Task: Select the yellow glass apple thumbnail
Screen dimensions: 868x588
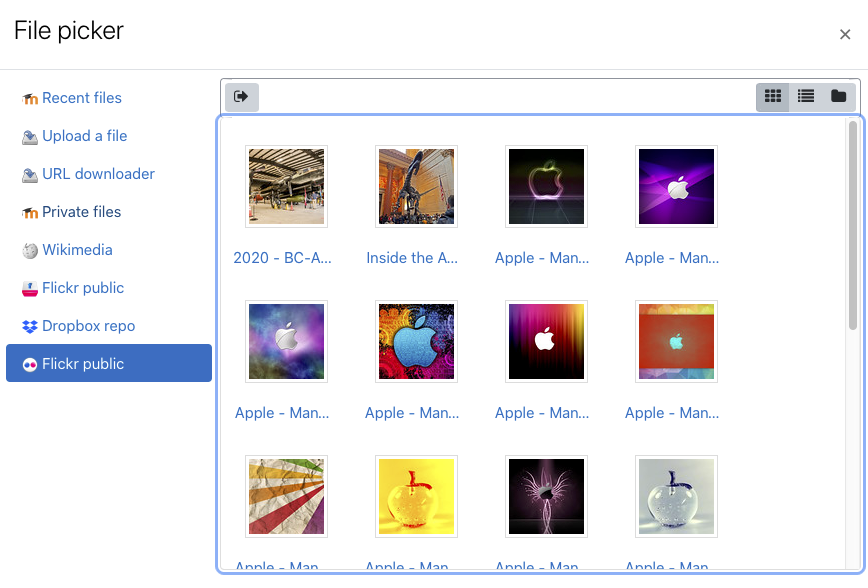Action: [416, 497]
